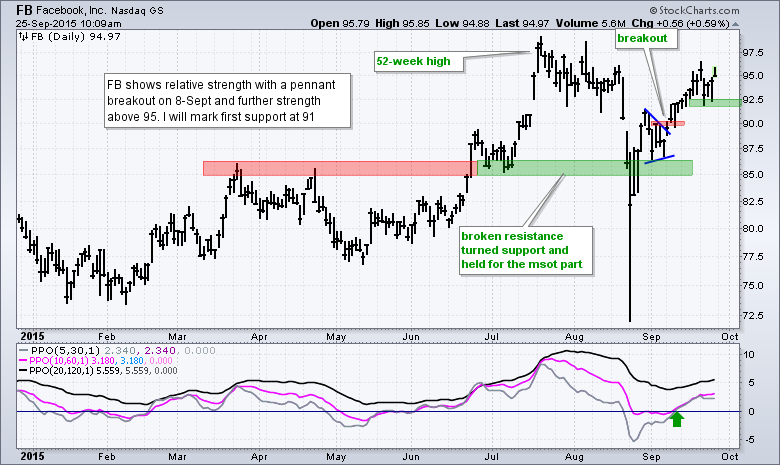Click the Oct label under price chart
Viewport: 780px width, 465px height.
pos(730,337)
